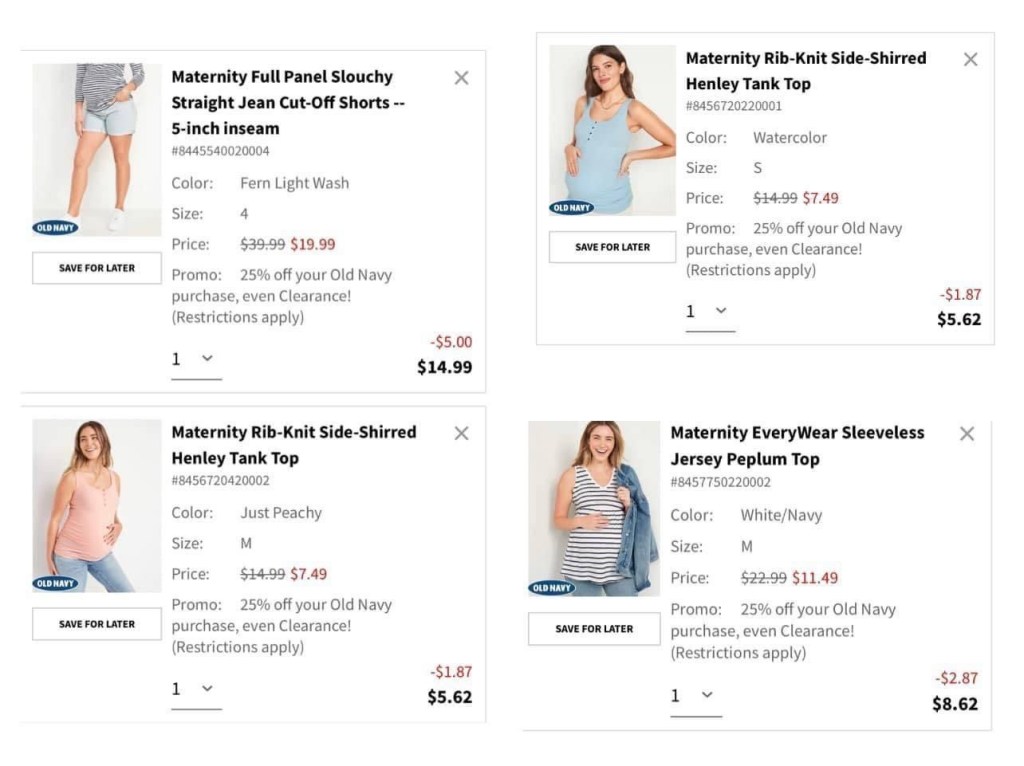1024x766 pixels.
Task: Remove the EveryWear Jersey Peplum Top
Action: pos(967,434)
